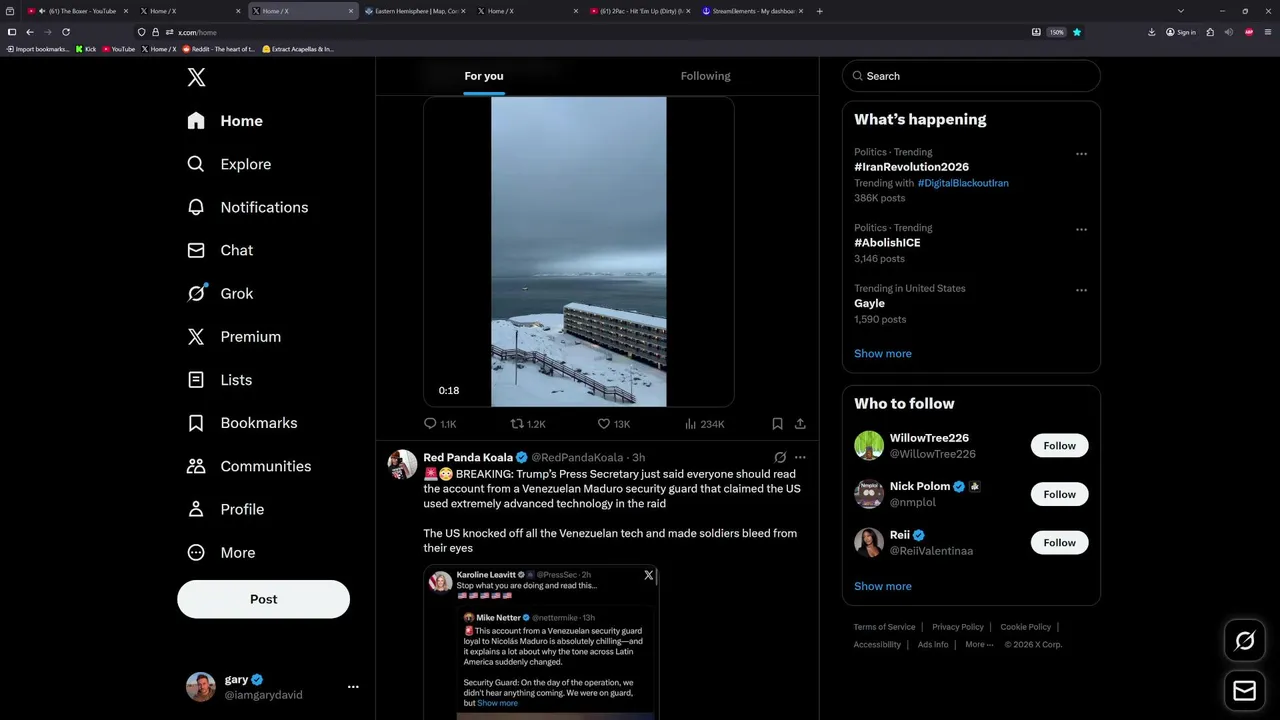This screenshot has height=720, width=1280.
Task: Open floating messages envelope button
Action: pyautogui.click(x=1244, y=690)
